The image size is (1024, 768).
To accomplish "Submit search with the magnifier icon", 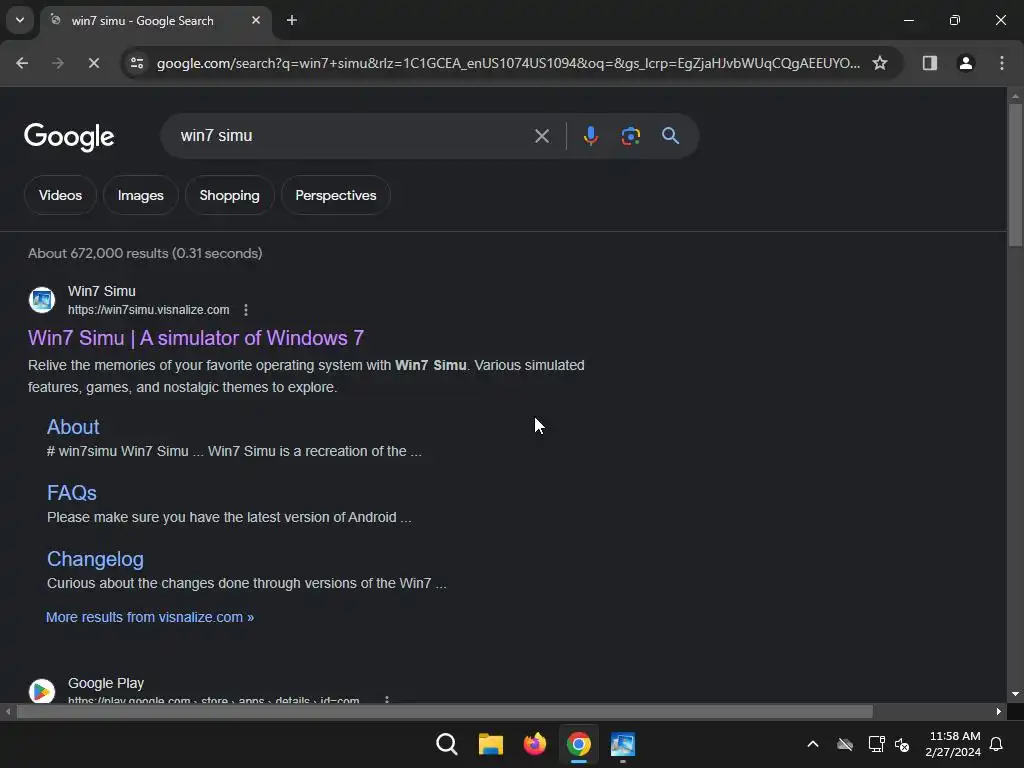I will tap(670, 136).
